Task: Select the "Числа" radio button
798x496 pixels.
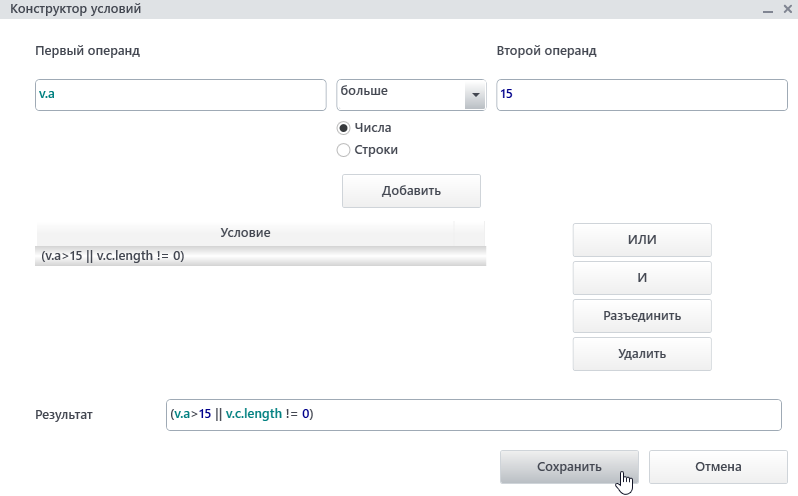Action: pyautogui.click(x=344, y=128)
